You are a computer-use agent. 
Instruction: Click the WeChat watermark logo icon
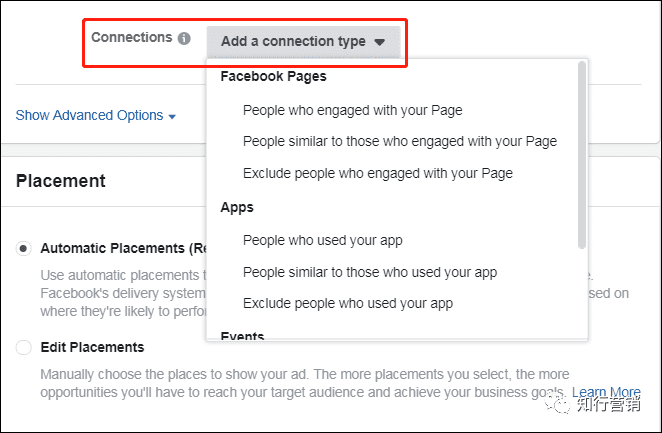coord(559,404)
